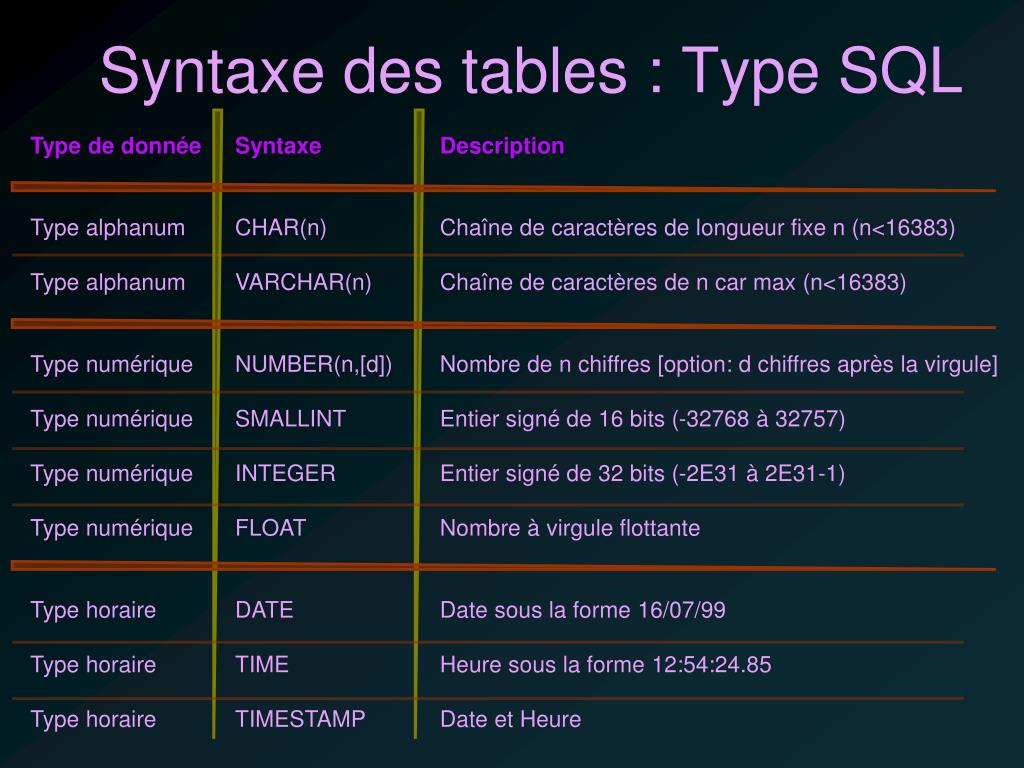This screenshot has height=768, width=1024.
Task: Select 'Type numérique' in the SMALLINT row
Action: coord(112,420)
